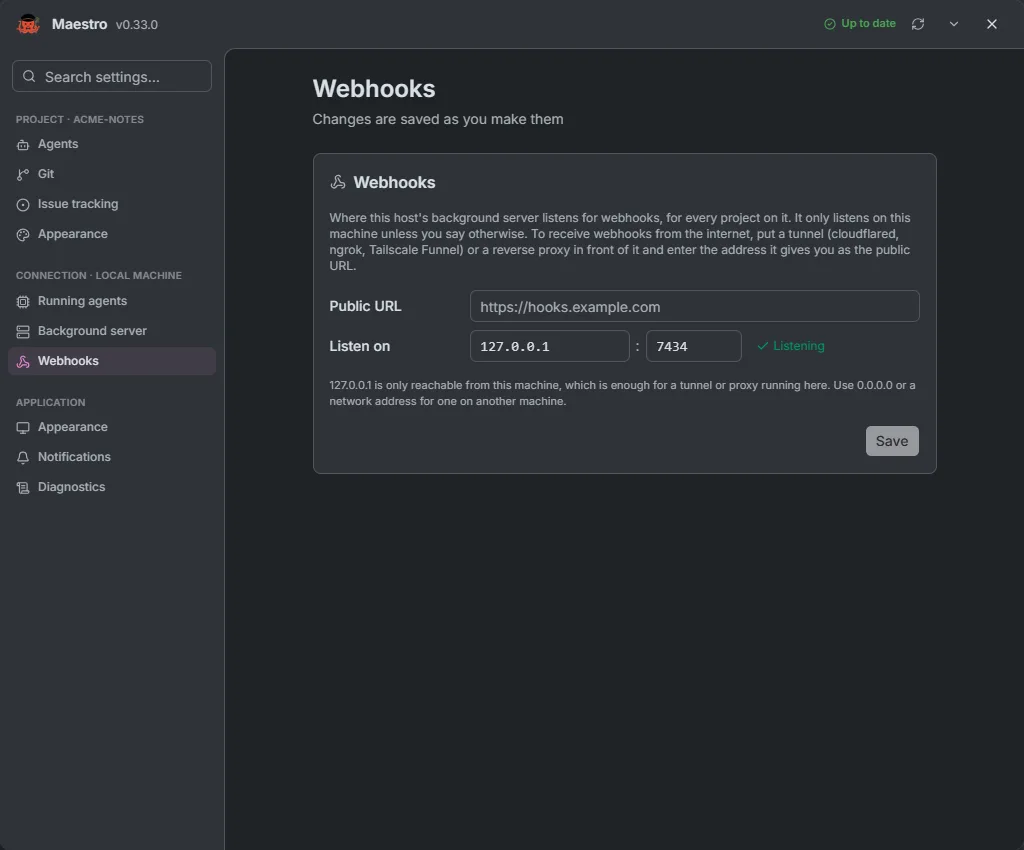The width and height of the screenshot is (1024, 850).
Task: Click the 7434 port field
Action: click(x=694, y=346)
